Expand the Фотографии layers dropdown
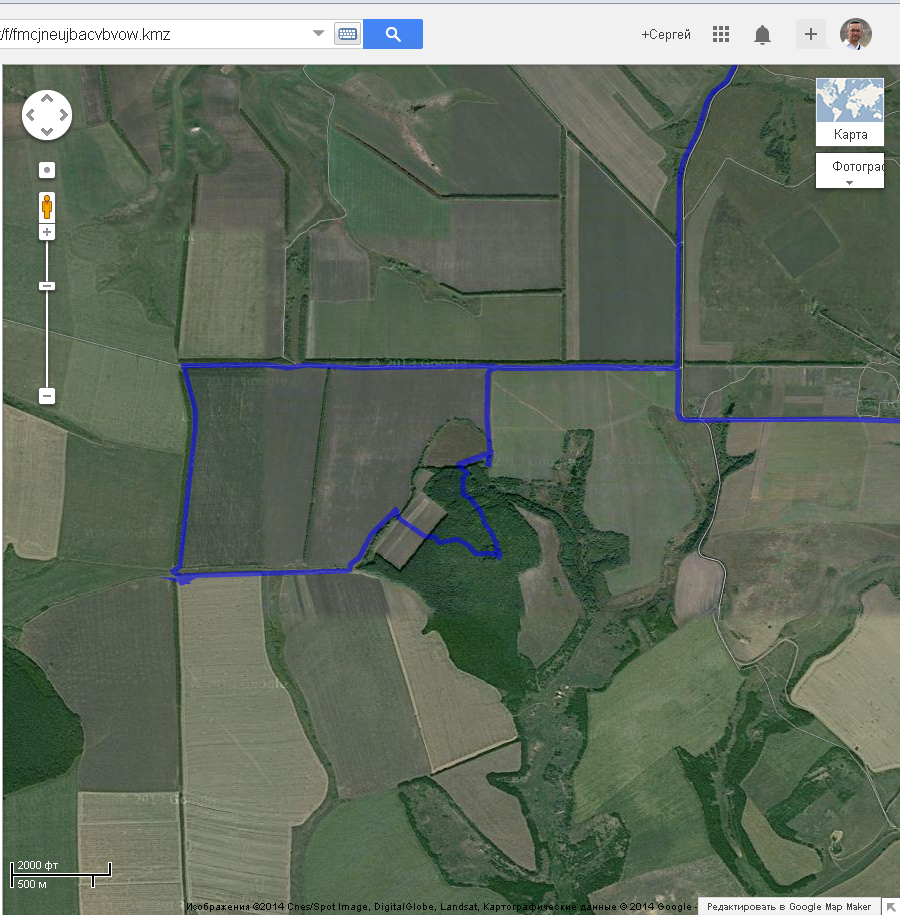This screenshot has height=915, width=900. [x=849, y=171]
